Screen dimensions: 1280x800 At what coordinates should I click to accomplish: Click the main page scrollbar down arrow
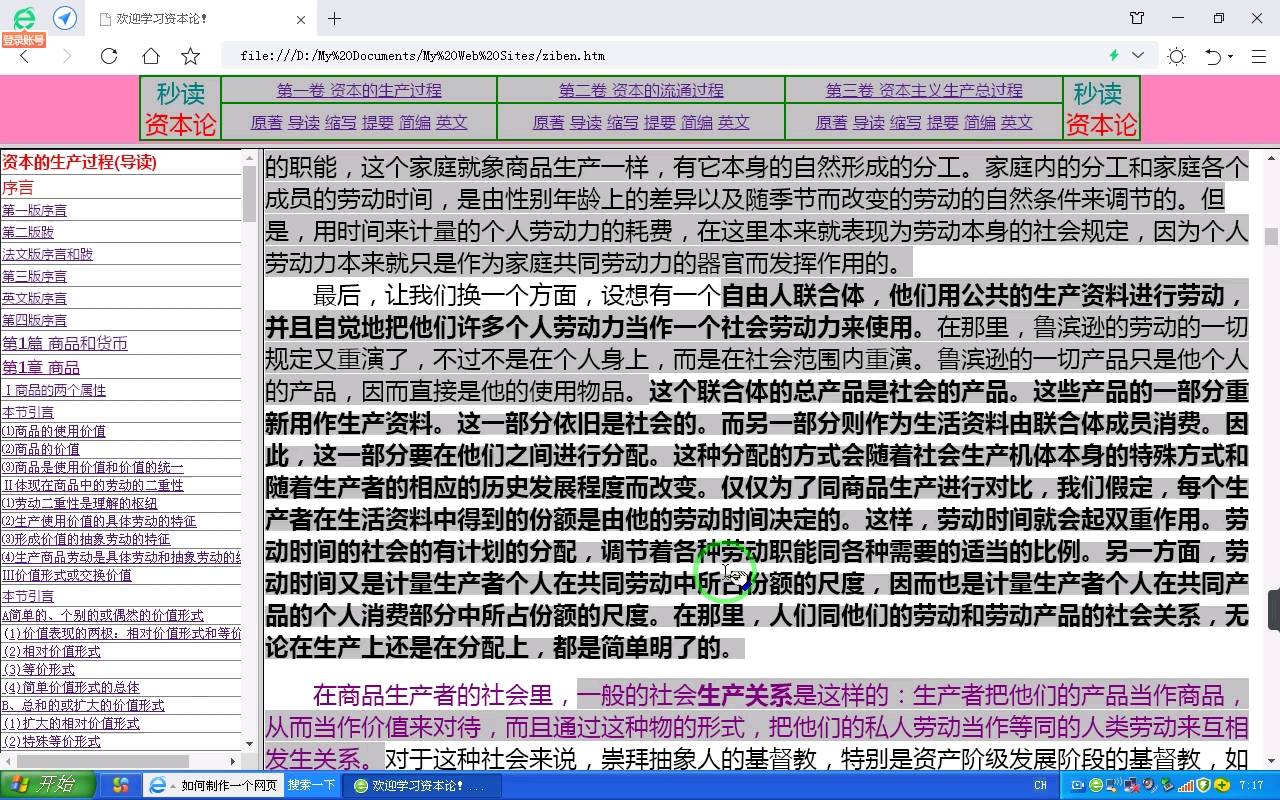click(1271, 762)
